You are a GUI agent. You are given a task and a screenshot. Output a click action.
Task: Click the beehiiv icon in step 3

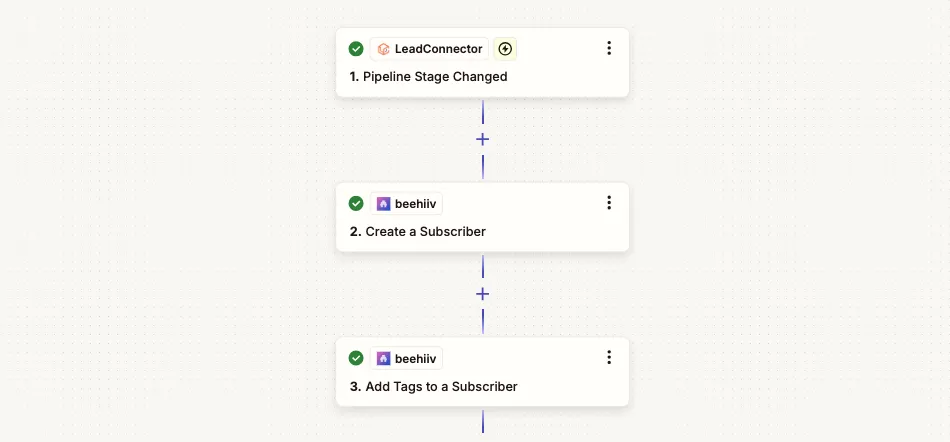coord(383,358)
